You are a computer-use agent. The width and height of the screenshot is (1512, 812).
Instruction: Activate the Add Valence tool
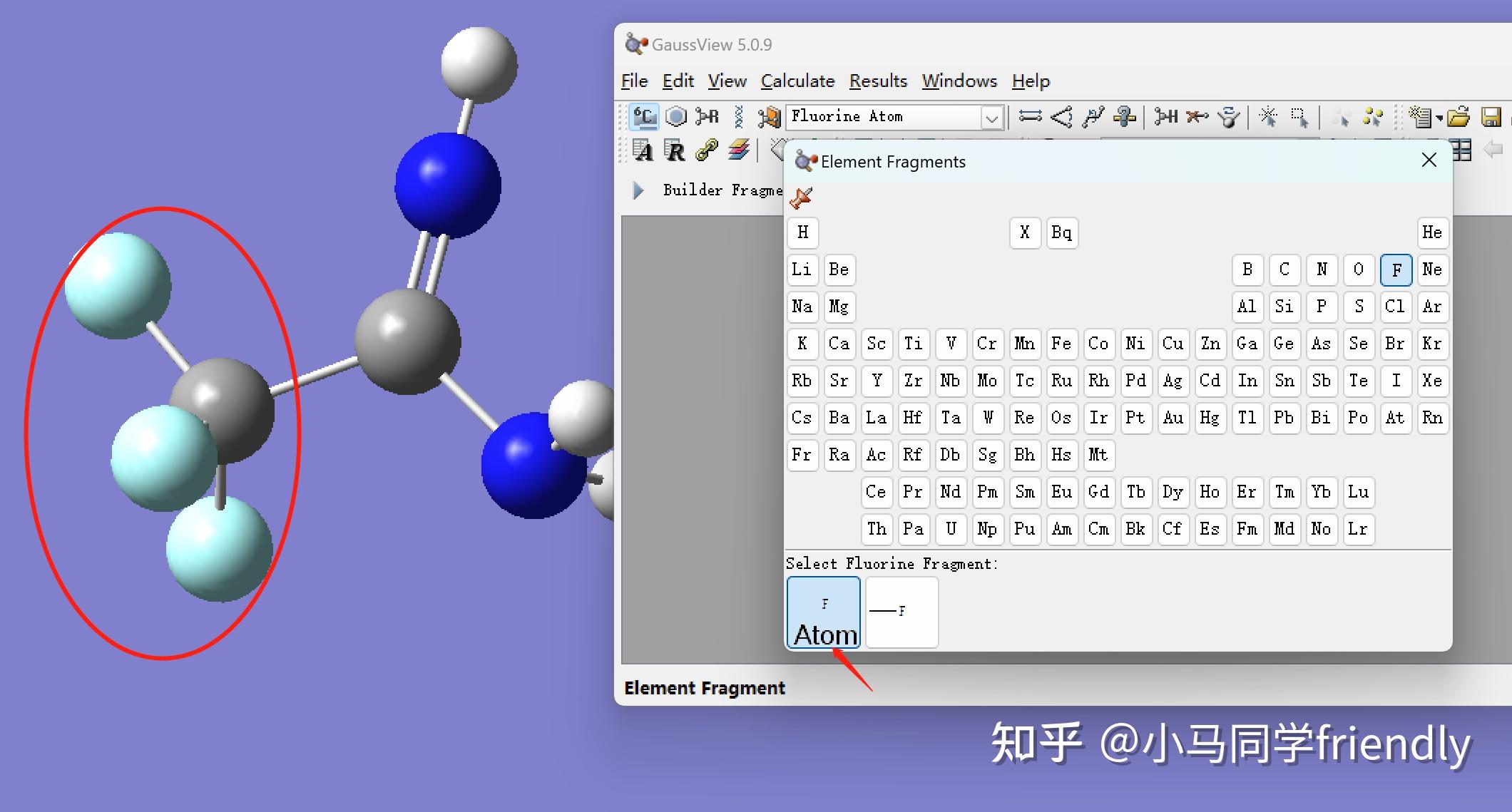coord(1166,116)
